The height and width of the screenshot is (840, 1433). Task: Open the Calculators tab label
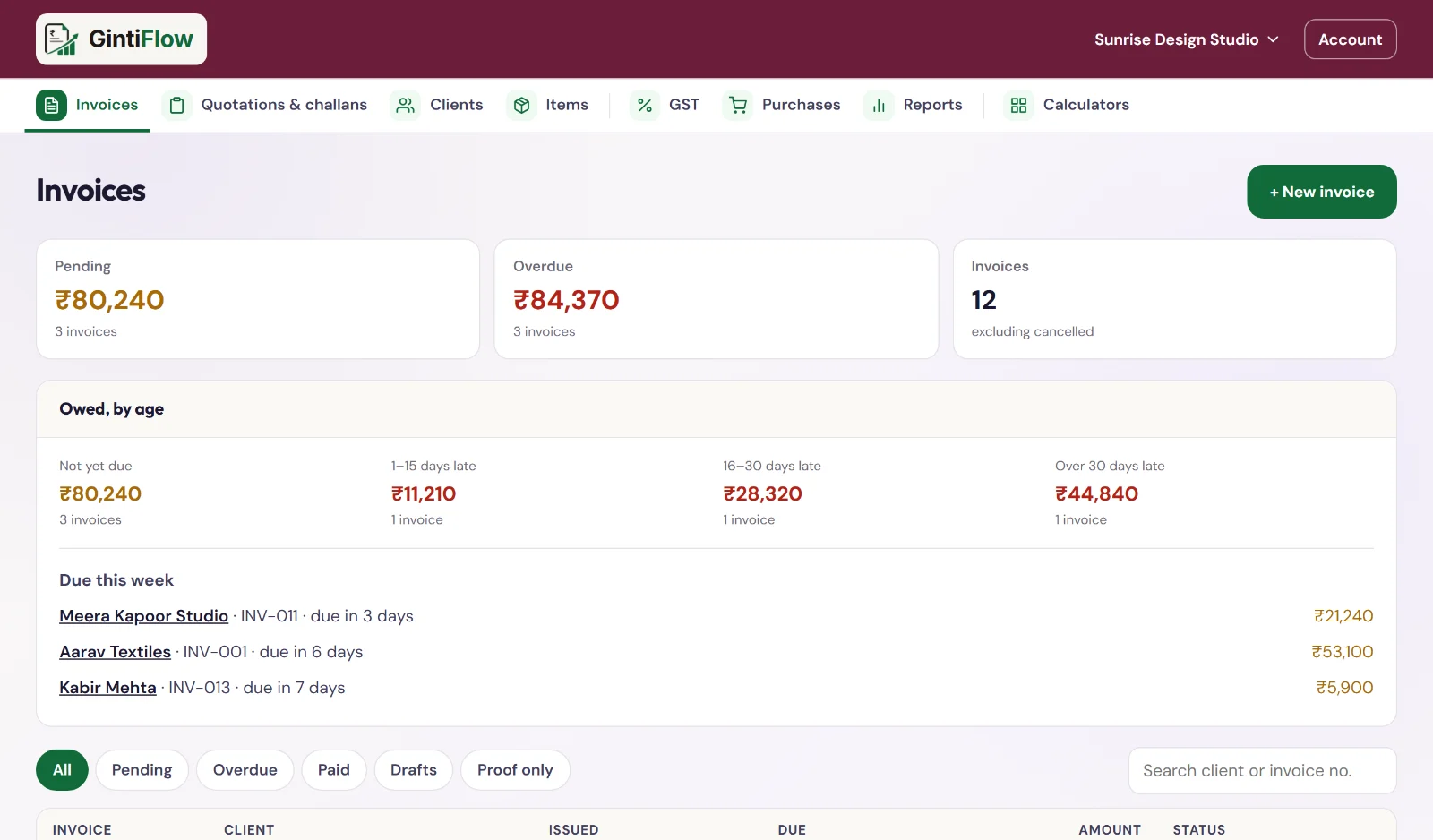pos(1085,105)
